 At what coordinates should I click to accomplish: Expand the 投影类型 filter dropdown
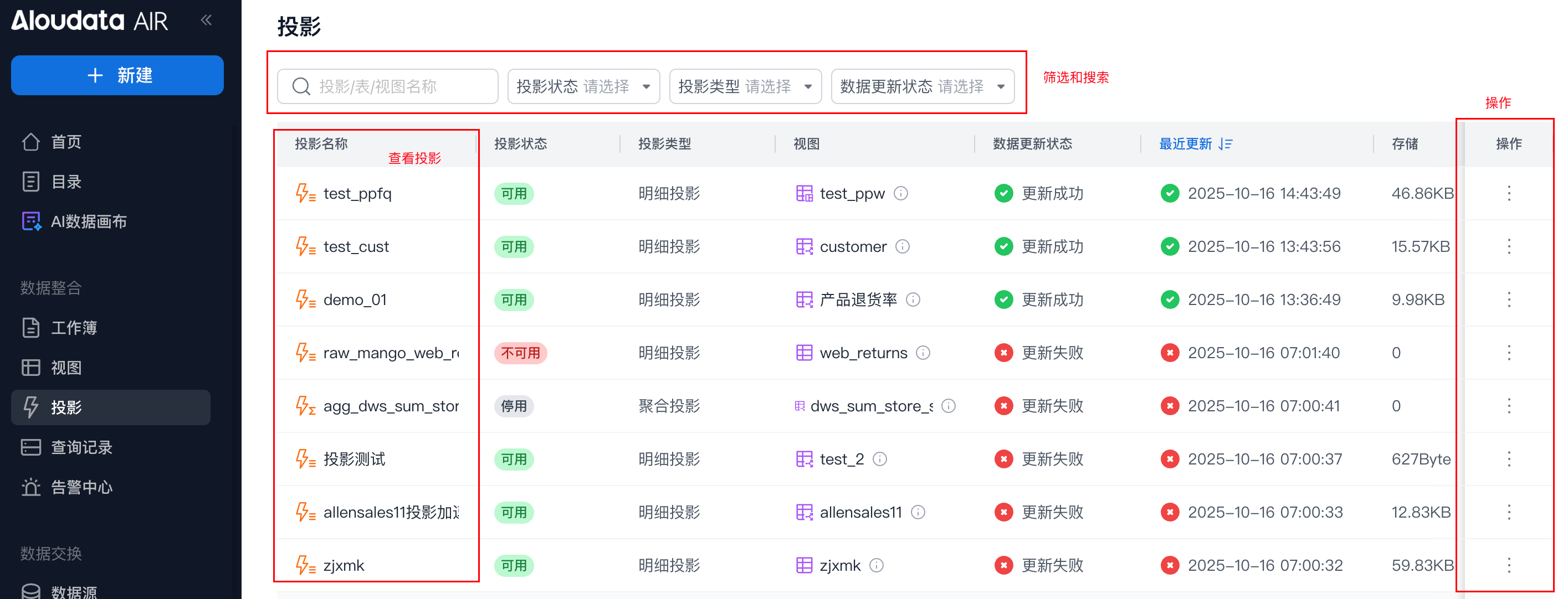[x=745, y=86]
